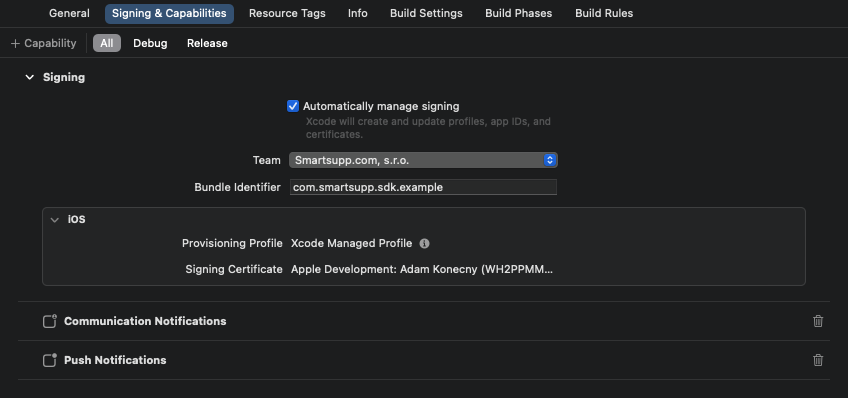Click the iOS group label
Viewport: 848px width, 398px height.
click(x=76, y=220)
